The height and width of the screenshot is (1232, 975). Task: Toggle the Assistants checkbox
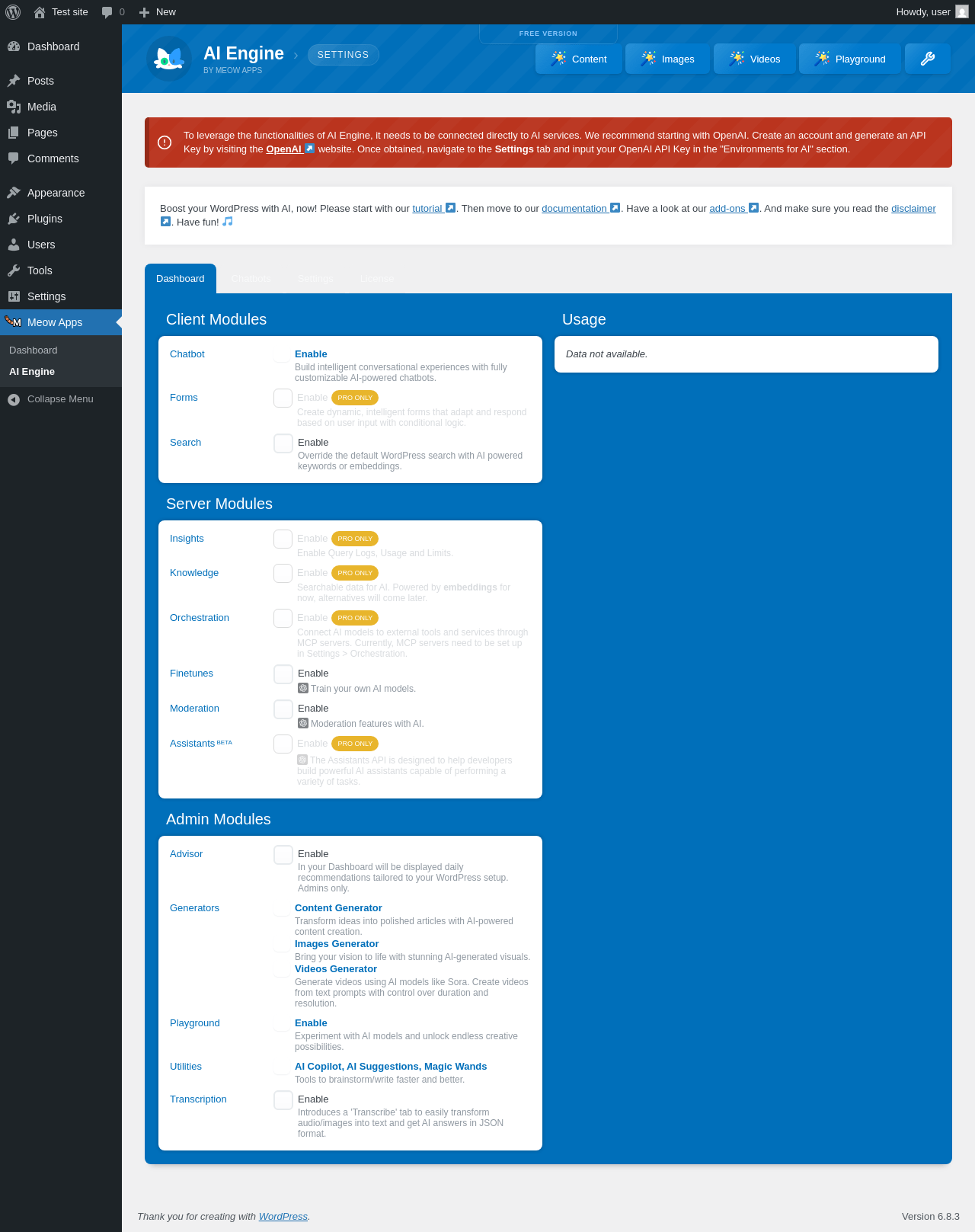283,744
